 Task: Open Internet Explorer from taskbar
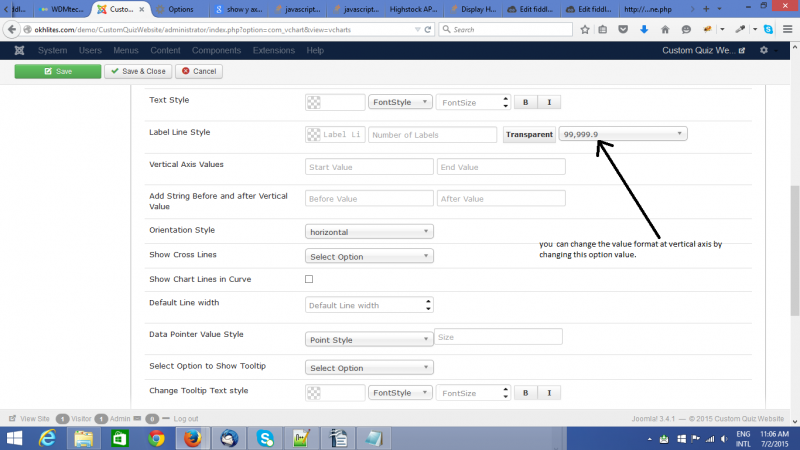click(x=46, y=437)
